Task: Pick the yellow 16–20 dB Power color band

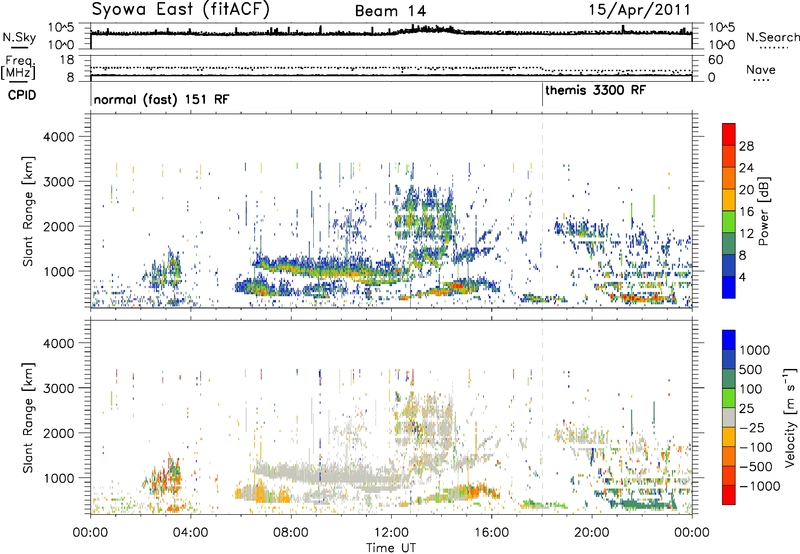Action: pyautogui.click(x=729, y=199)
